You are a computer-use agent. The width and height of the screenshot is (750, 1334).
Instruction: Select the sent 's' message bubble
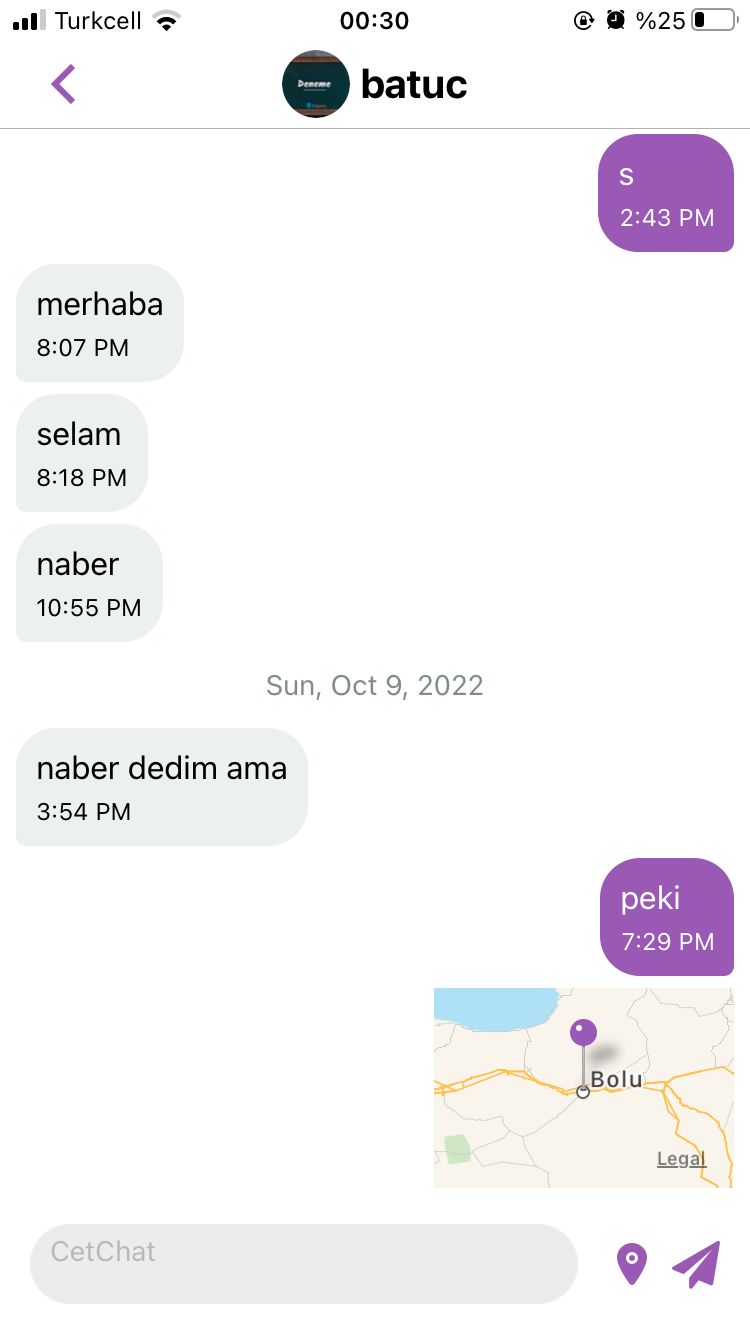pyautogui.click(x=666, y=193)
